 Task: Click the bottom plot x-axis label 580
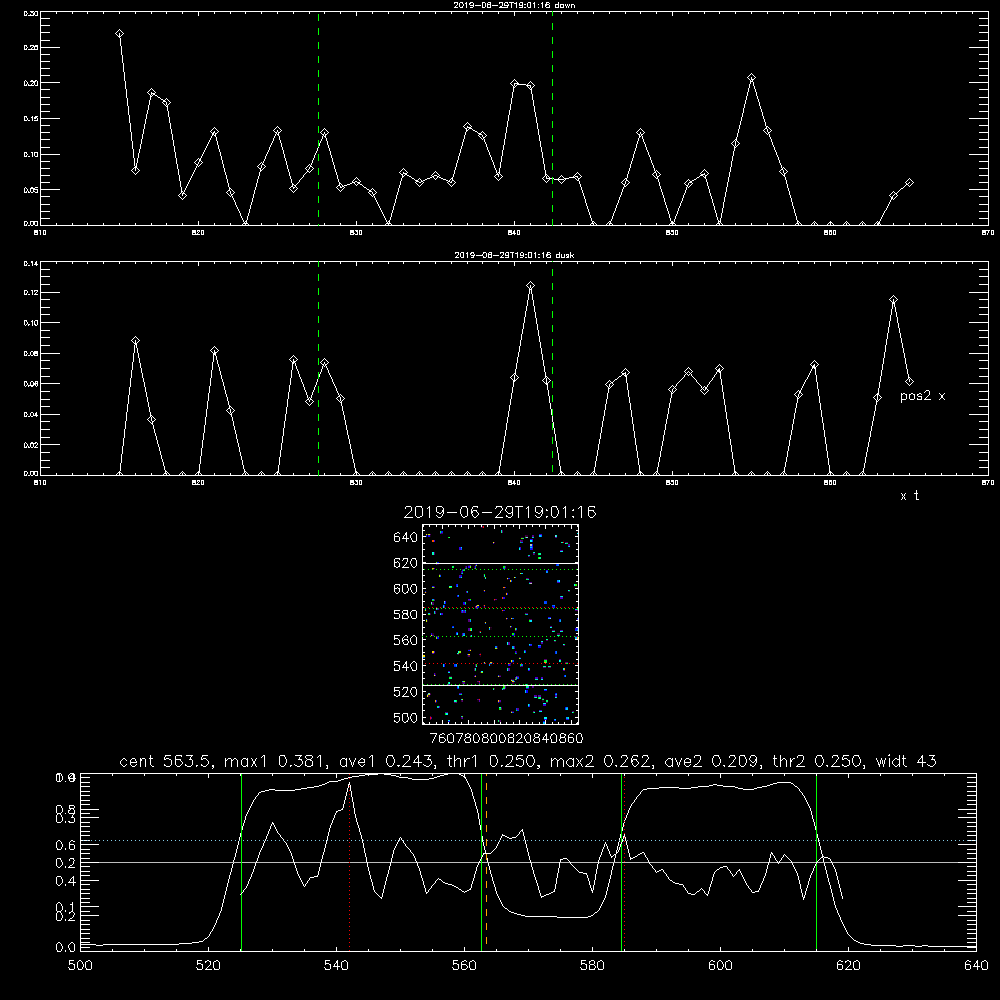pyautogui.click(x=592, y=965)
